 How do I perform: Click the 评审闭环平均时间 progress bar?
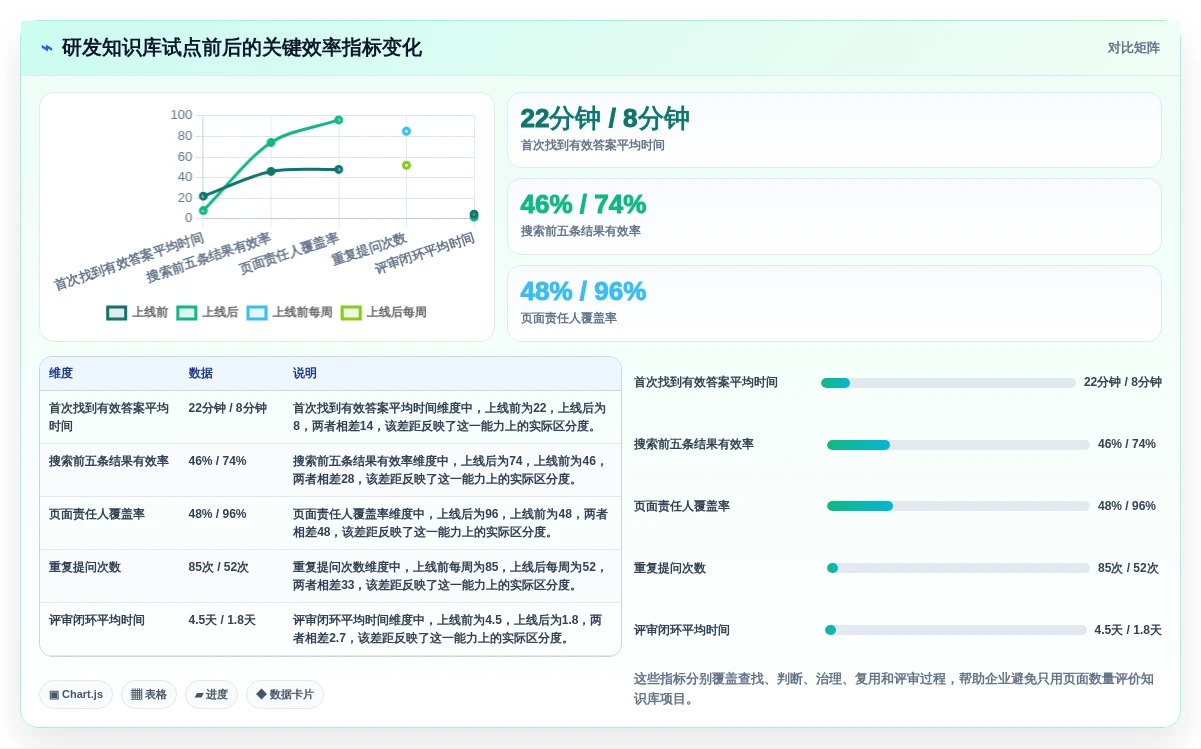pyautogui.click(x=956, y=630)
